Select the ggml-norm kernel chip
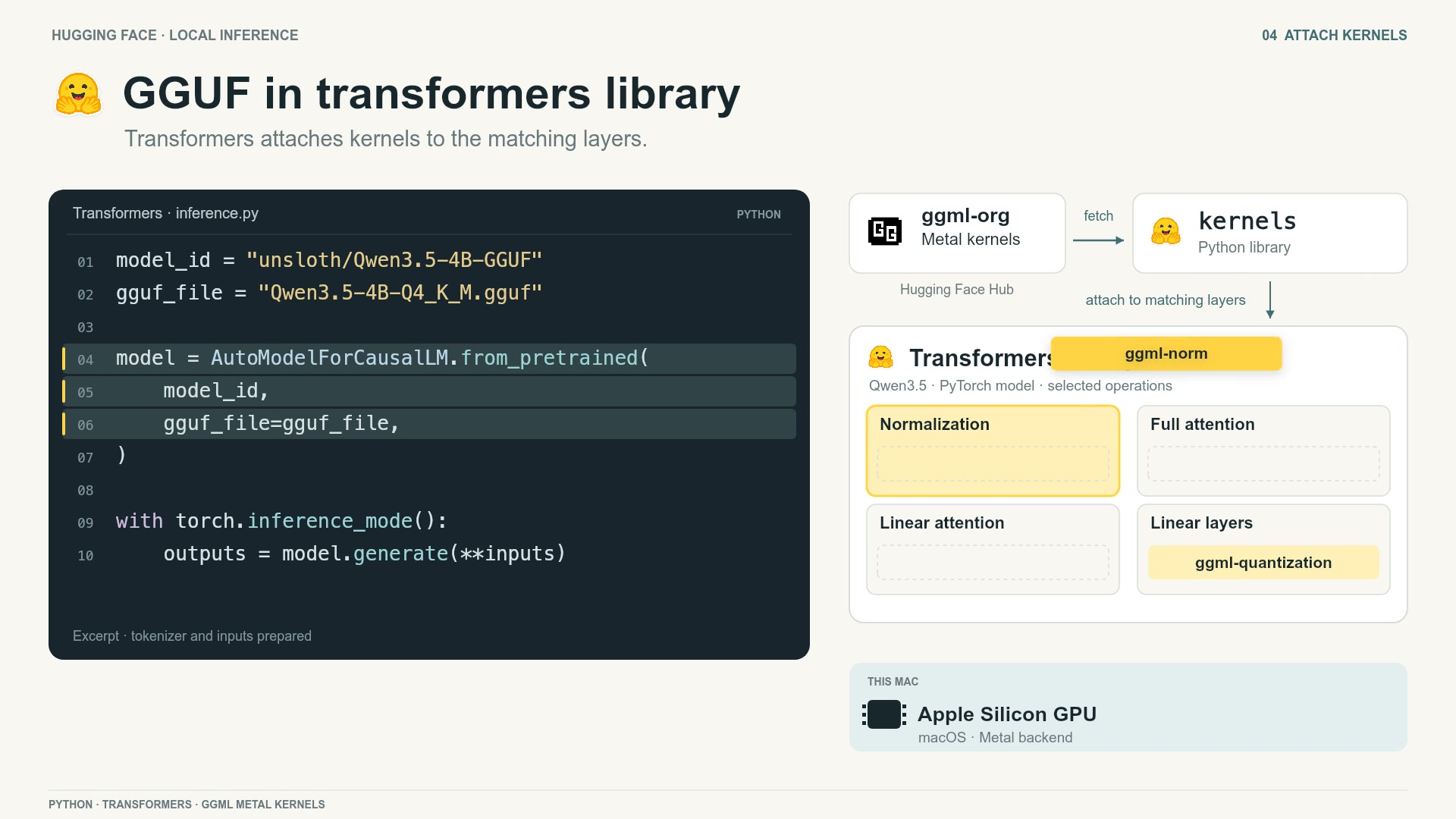Image resolution: width=1456 pixels, height=819 pixels. pyautogui.click(x=1166, y=353)
